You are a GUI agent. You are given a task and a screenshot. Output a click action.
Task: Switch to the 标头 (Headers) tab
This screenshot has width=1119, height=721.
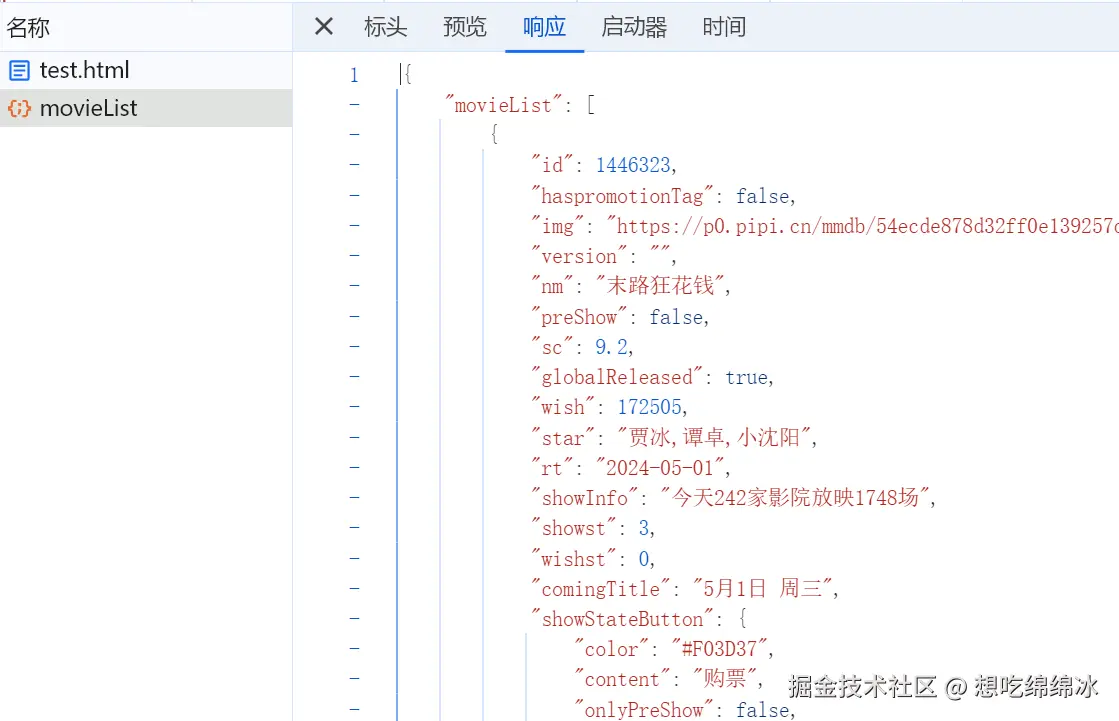pos(385,27)
